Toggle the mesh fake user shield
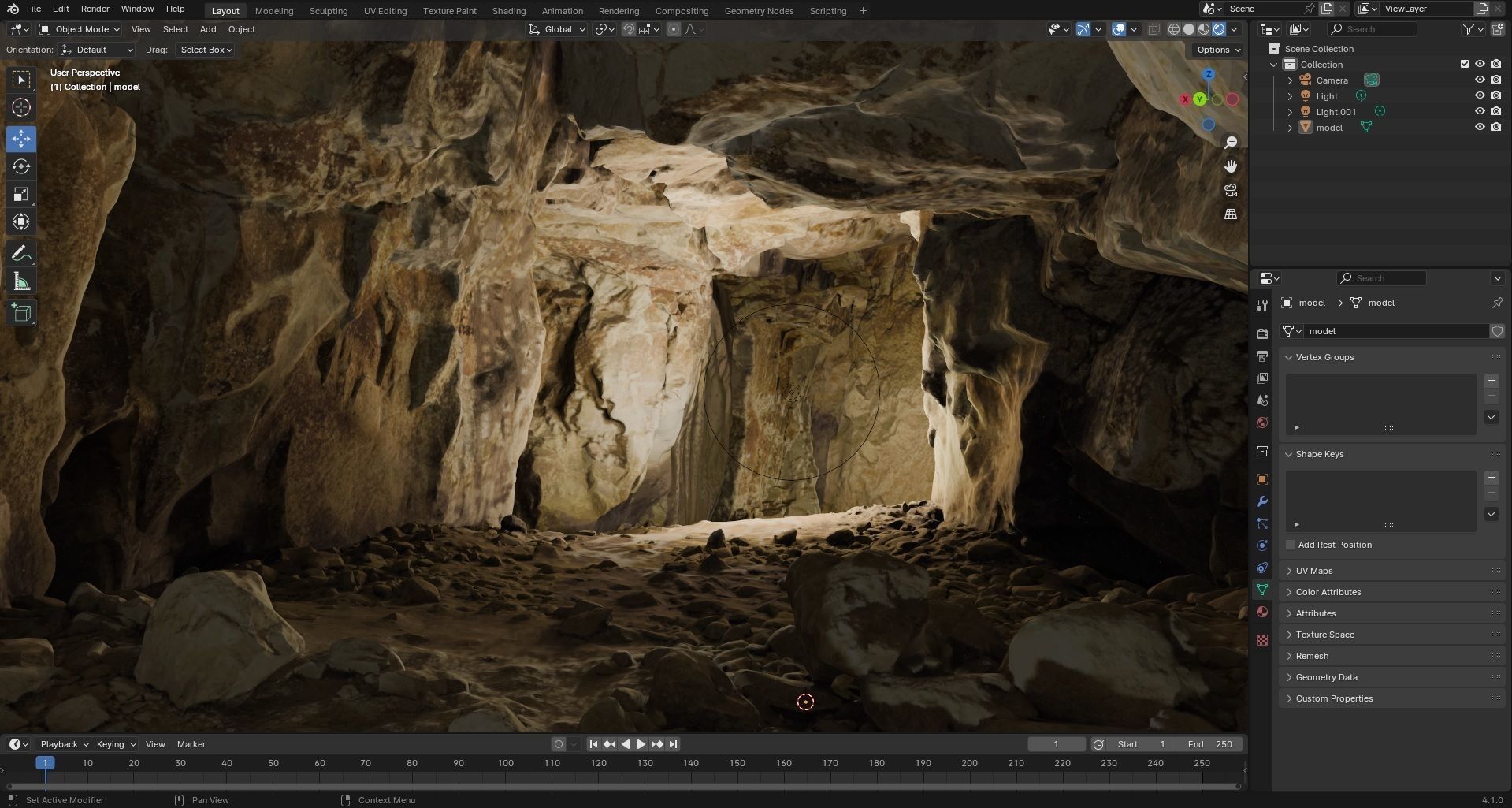 tap(1498, 331)
